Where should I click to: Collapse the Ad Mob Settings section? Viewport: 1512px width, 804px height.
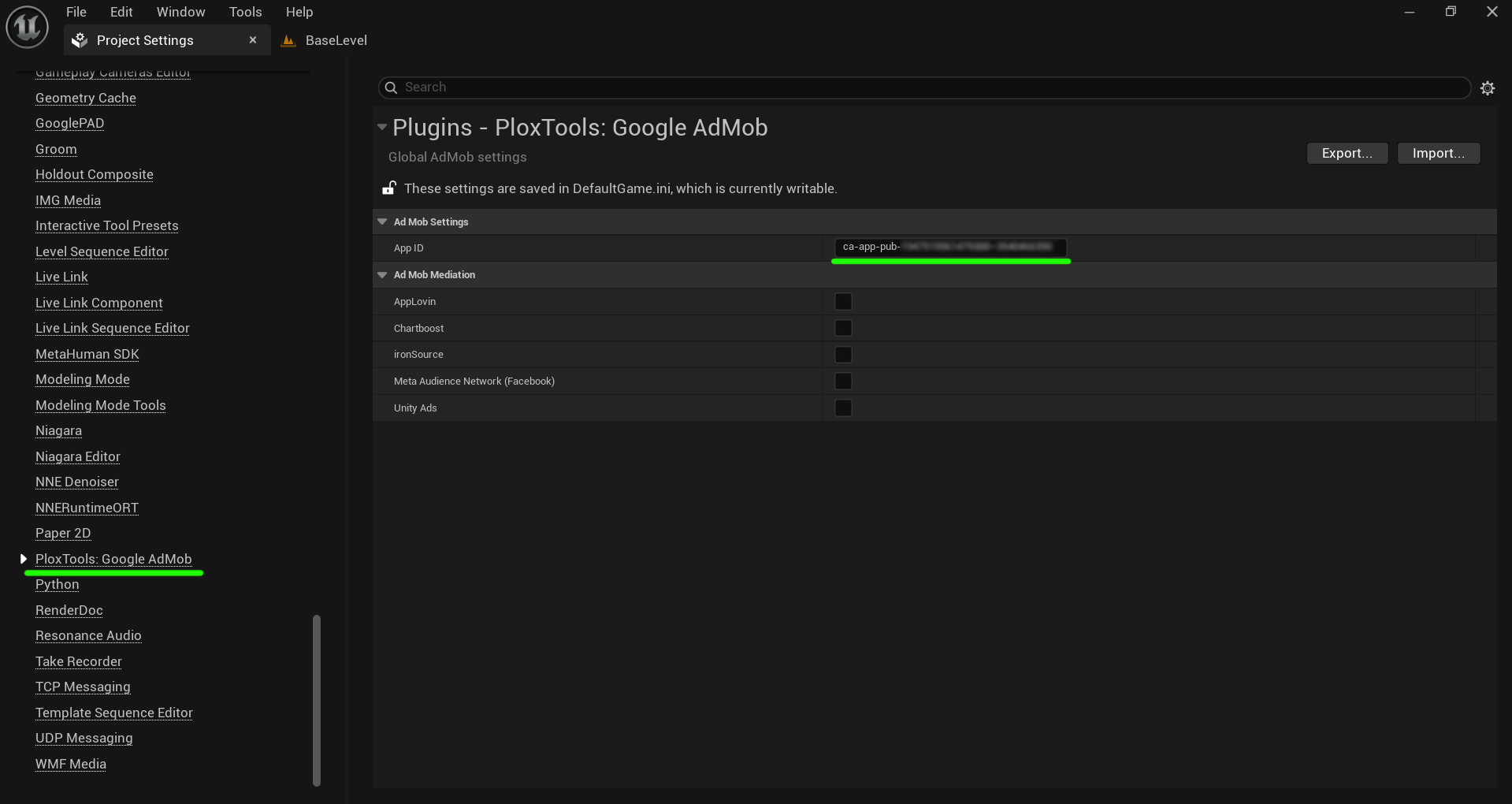(382, 222)
